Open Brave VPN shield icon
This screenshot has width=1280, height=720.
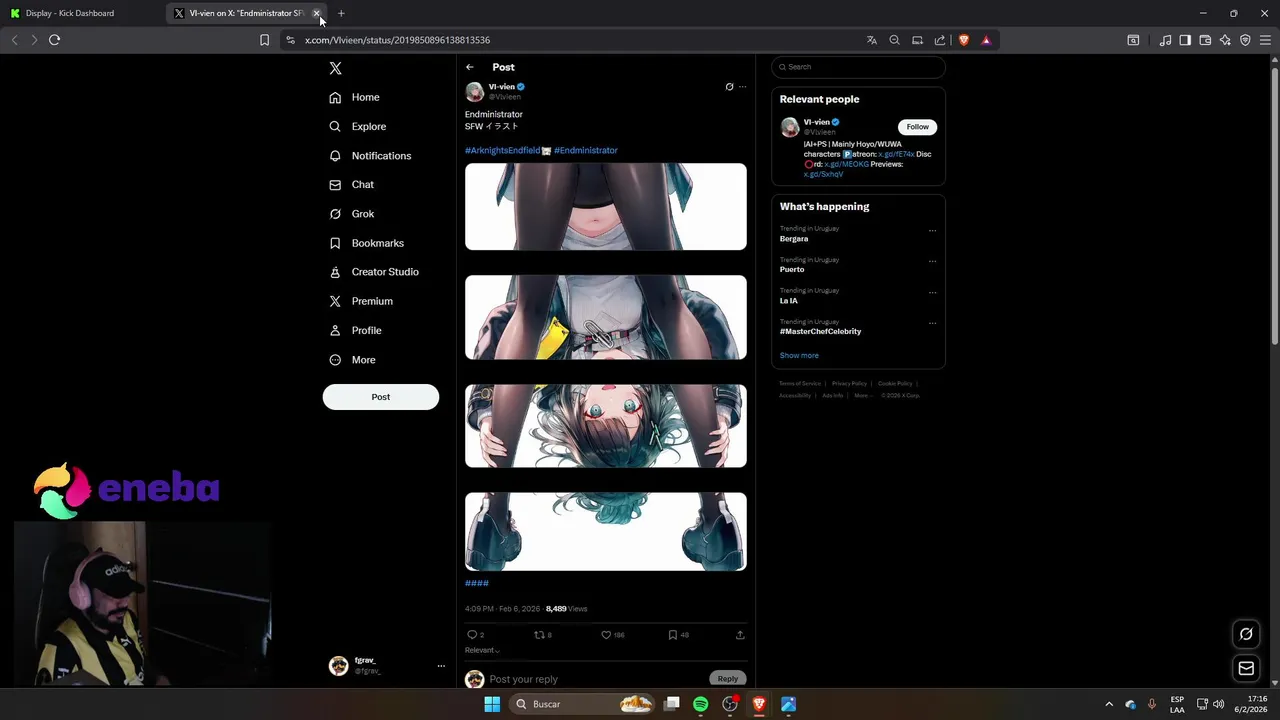pos(1245,40)
